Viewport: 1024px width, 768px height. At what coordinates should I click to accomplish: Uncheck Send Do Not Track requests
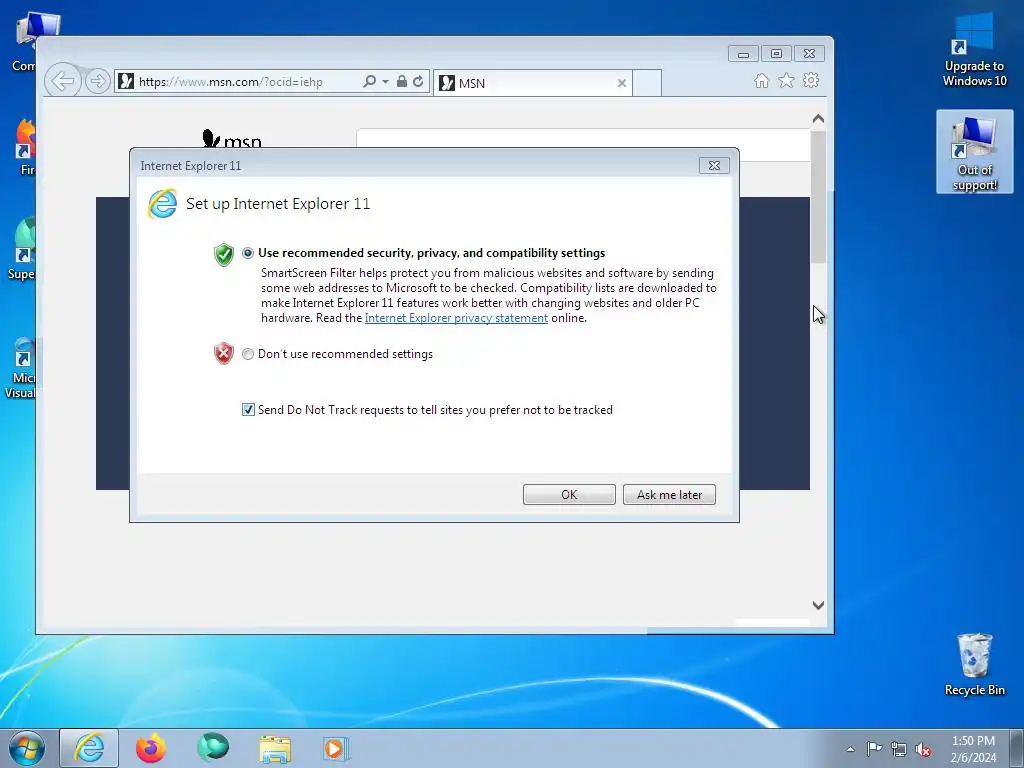(x=248, y=409)
